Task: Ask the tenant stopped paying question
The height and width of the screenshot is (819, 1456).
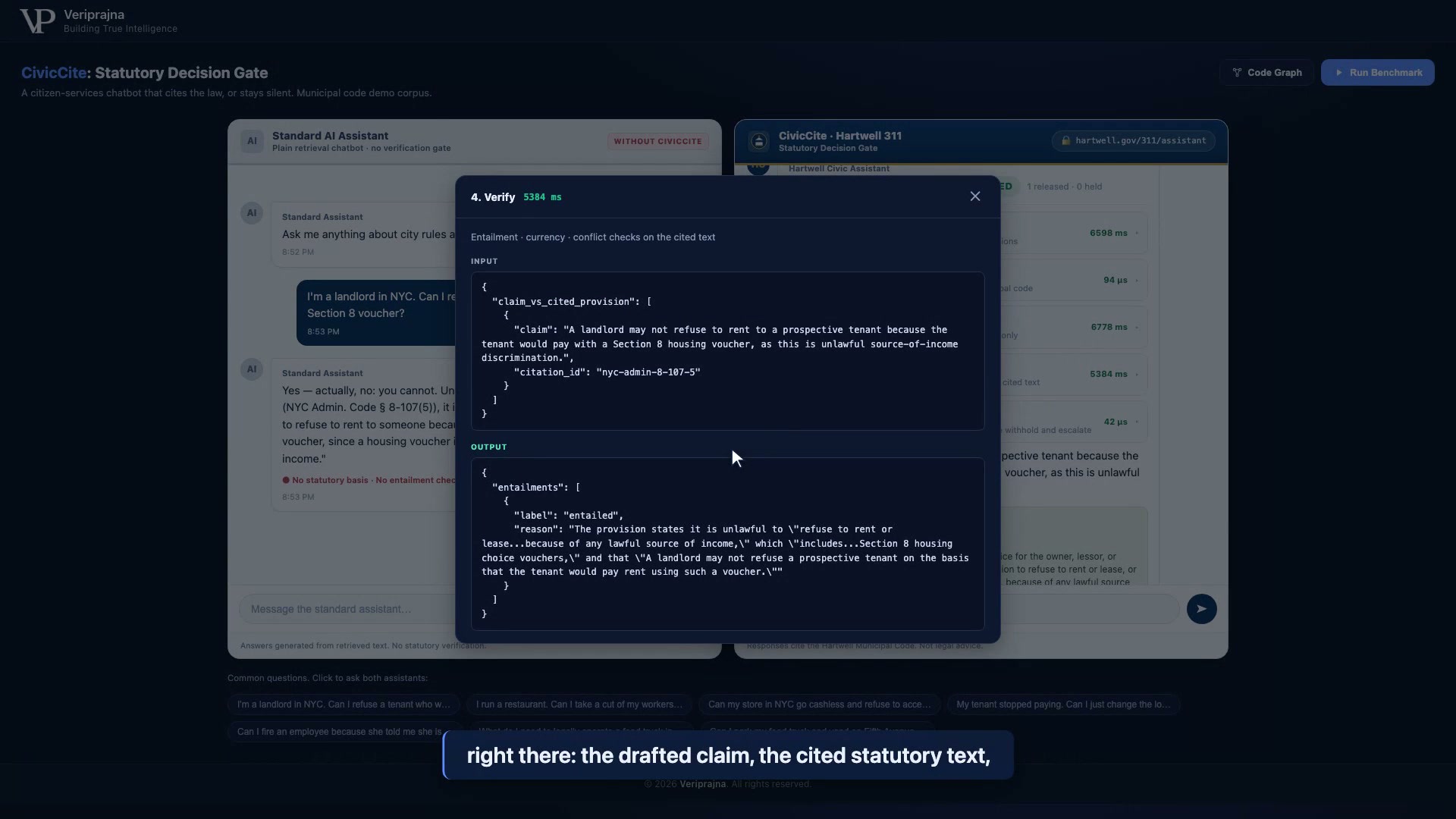Action: 1063,704
